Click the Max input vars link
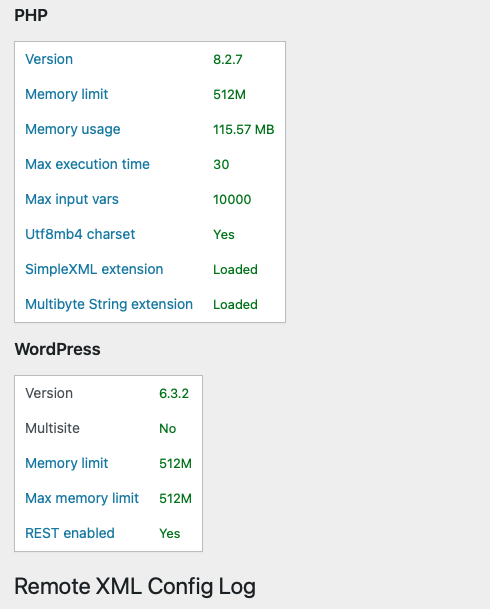Viewport: 490px width, 609px height. [72, 200]
